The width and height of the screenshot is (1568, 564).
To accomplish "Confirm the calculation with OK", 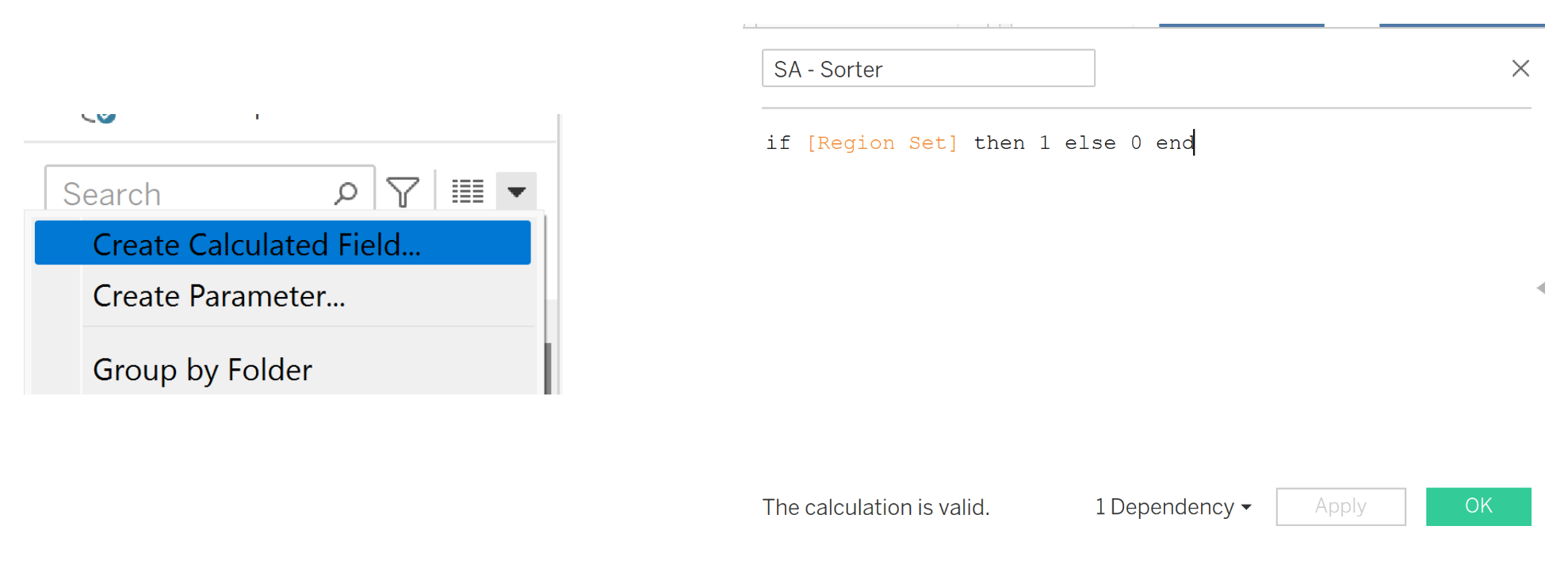I will 1478,506.
